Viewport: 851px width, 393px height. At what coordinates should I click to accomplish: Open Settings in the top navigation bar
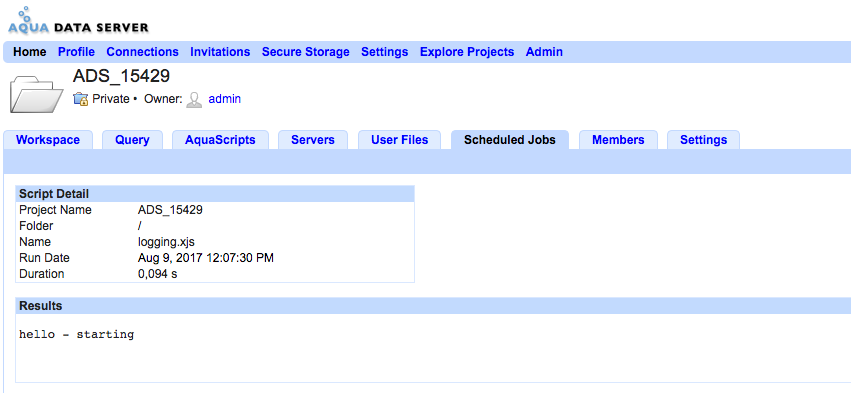tap(384, 52)
